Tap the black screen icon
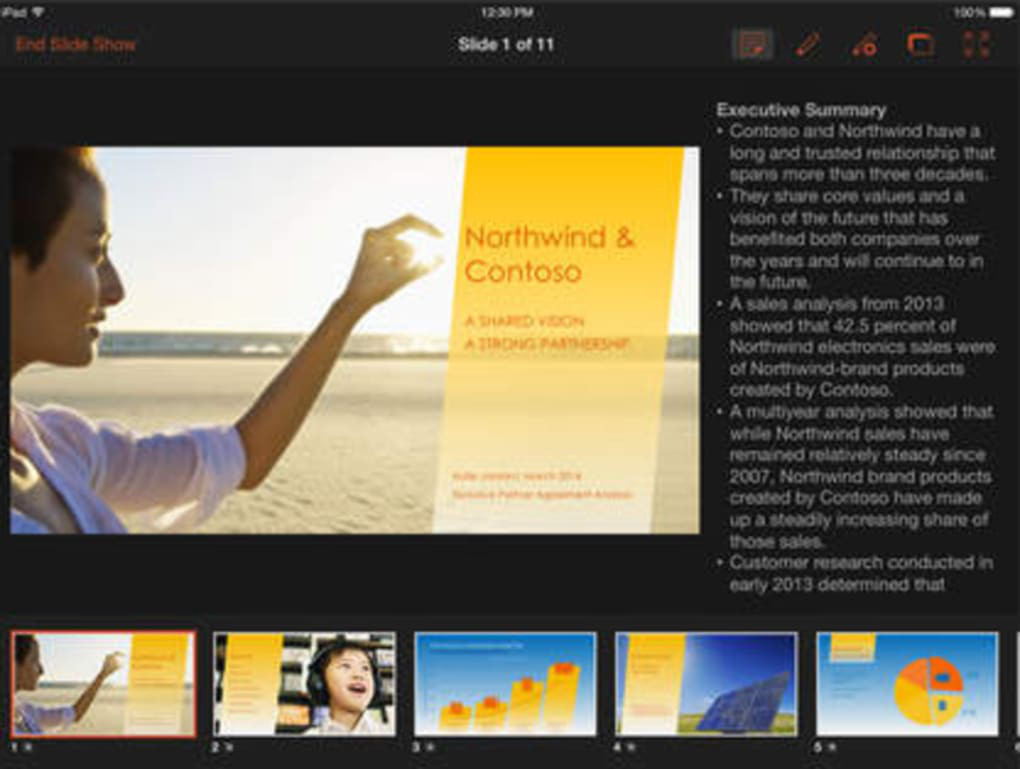This screenshot has width=1020, height=769. tap(920, 45)
